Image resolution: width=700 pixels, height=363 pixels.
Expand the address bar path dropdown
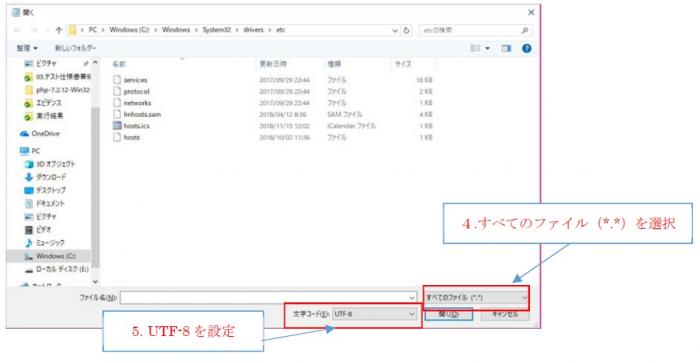[x=395, y=30]
